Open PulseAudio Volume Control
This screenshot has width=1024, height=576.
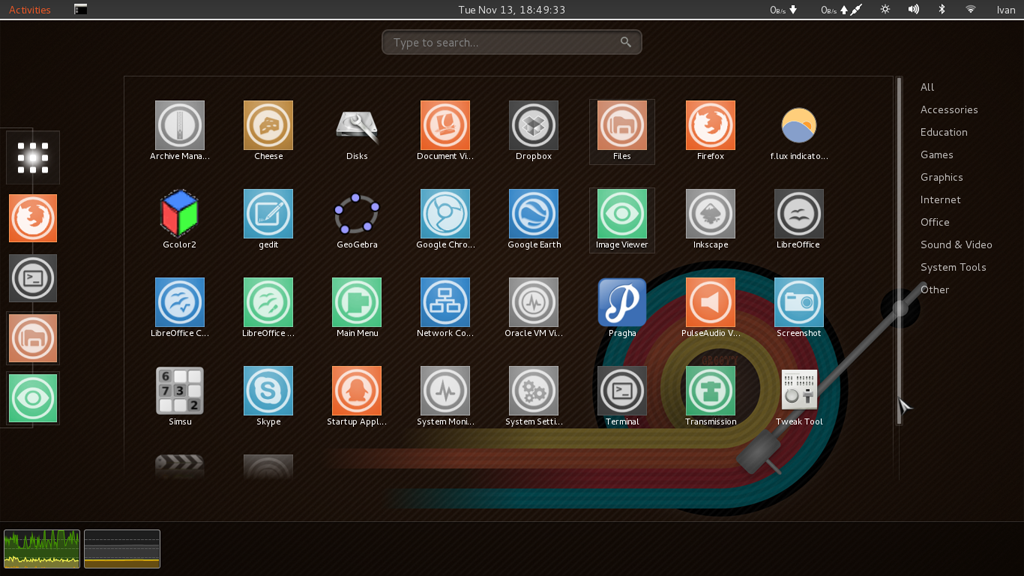tap(711, 307)
